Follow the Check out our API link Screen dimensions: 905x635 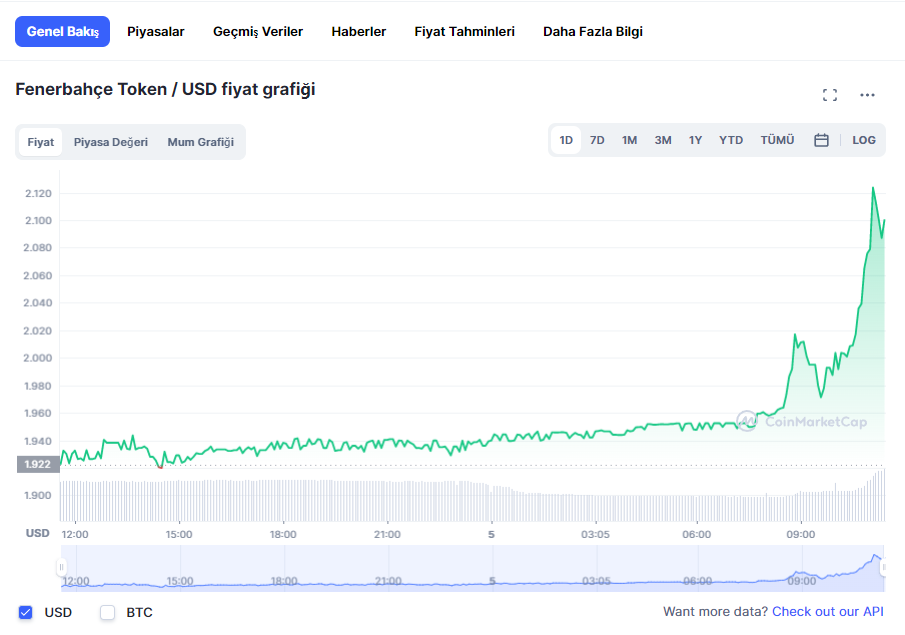[828, 612]
